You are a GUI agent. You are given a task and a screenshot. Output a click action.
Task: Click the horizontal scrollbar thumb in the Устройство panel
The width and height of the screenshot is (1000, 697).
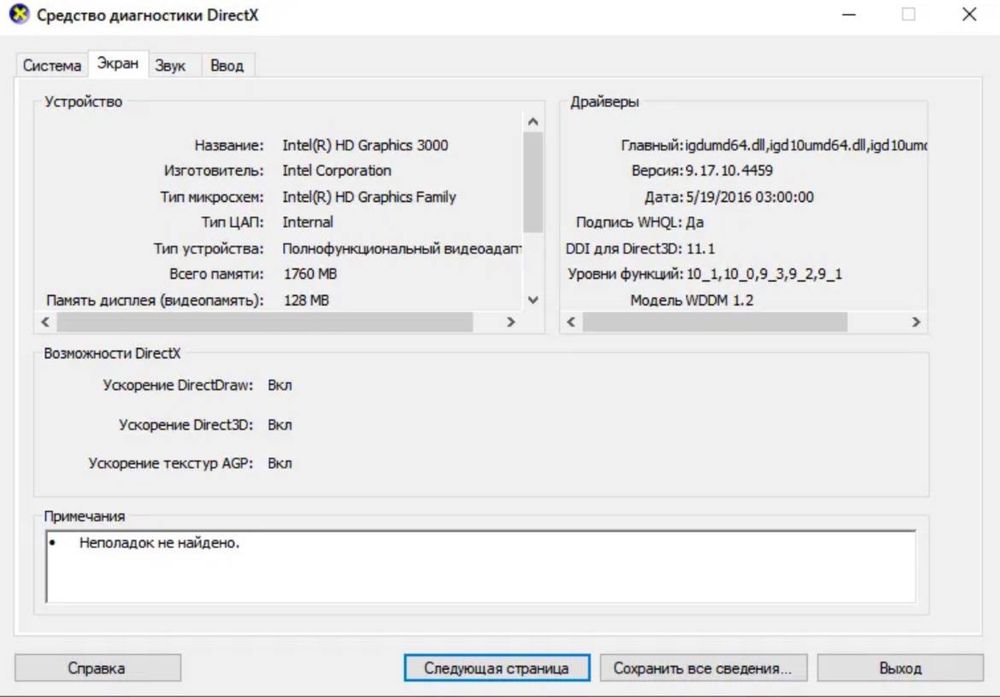[265, 322]
